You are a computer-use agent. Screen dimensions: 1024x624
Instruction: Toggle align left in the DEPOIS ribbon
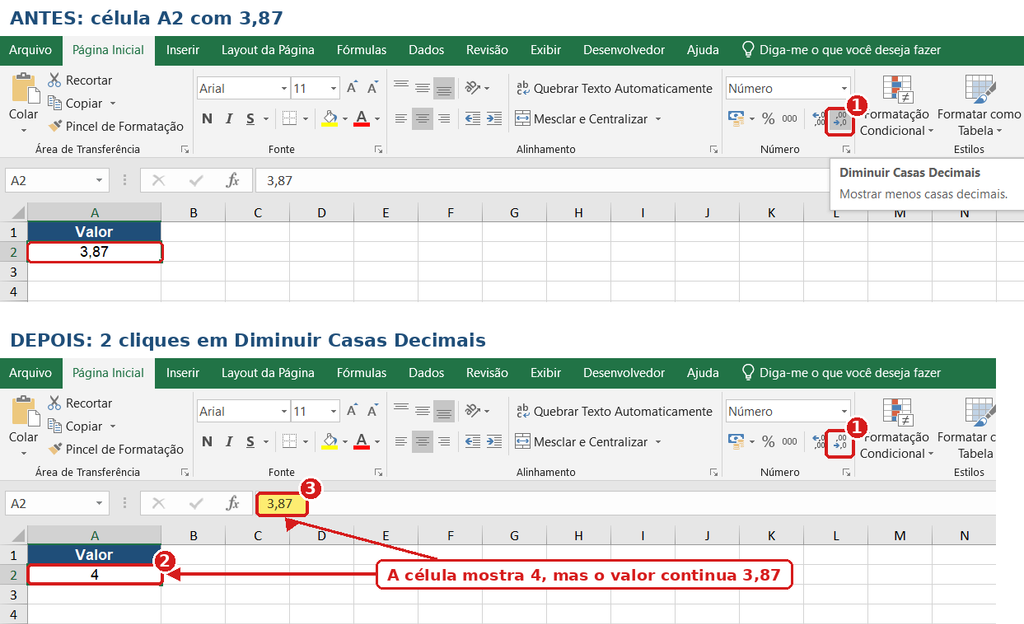[401, 442]
